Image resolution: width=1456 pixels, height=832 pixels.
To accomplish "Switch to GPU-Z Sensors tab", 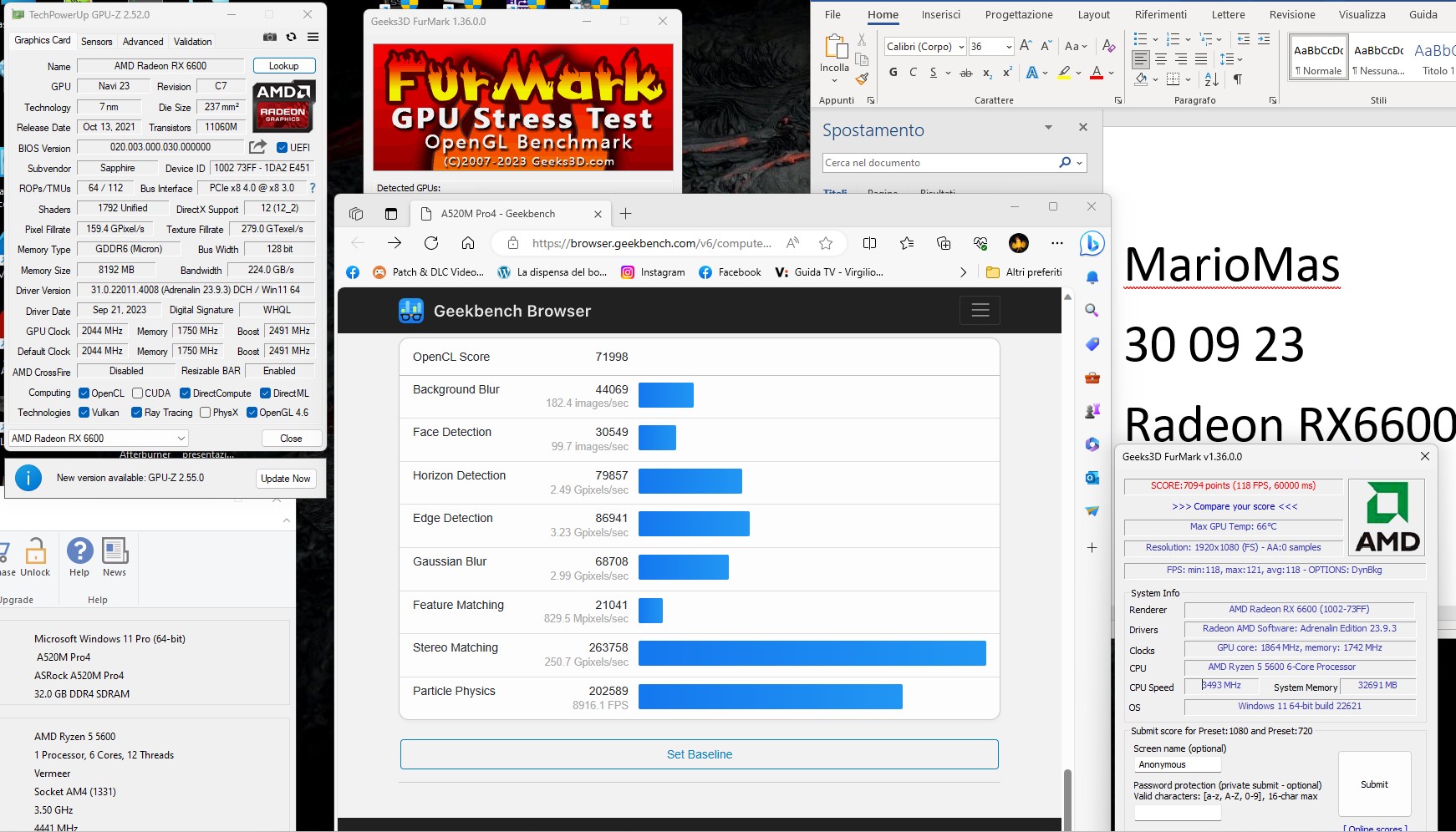I will pos(97,42).
